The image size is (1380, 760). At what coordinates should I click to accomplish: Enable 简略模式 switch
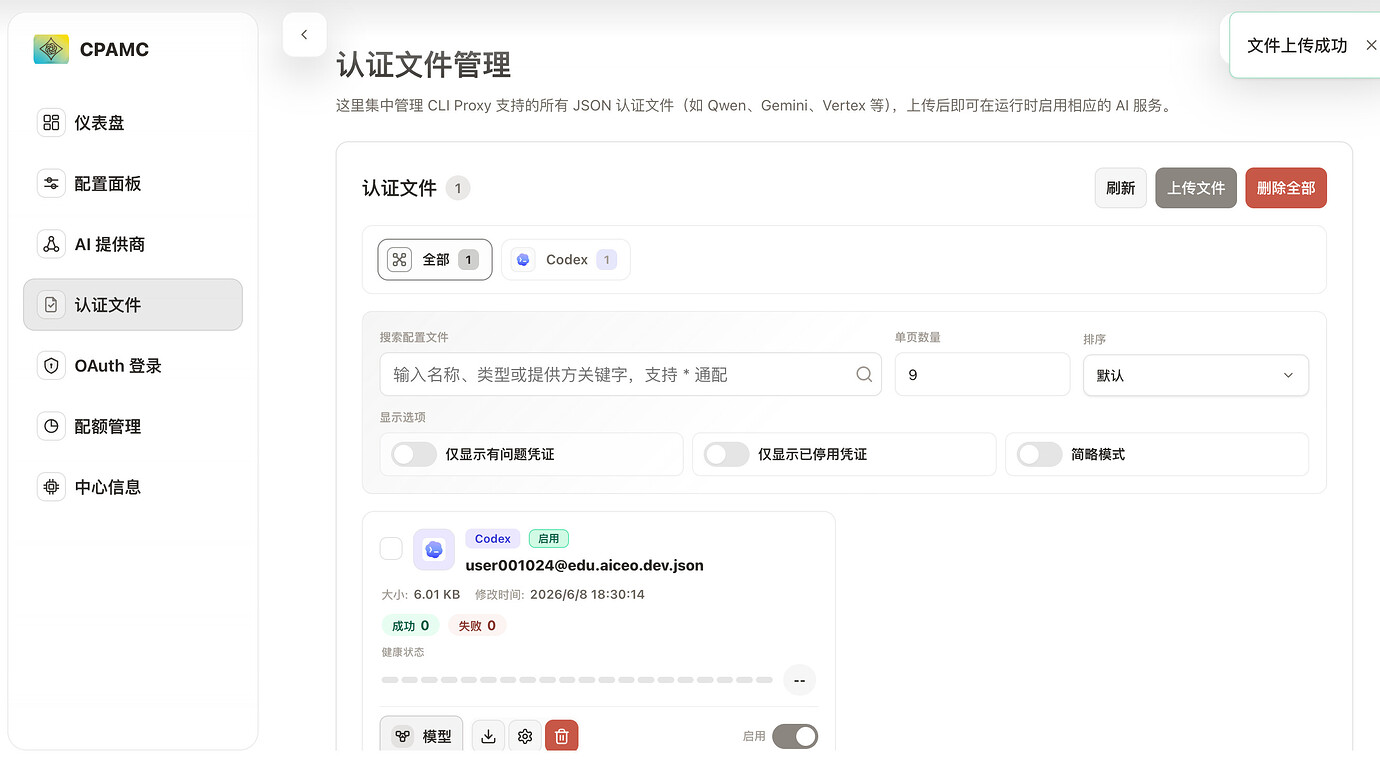(x=1040, y=454)
